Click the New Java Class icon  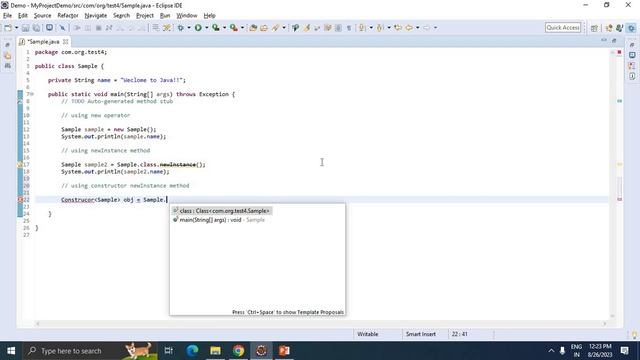pyautogui.click(x=264, y=28)
